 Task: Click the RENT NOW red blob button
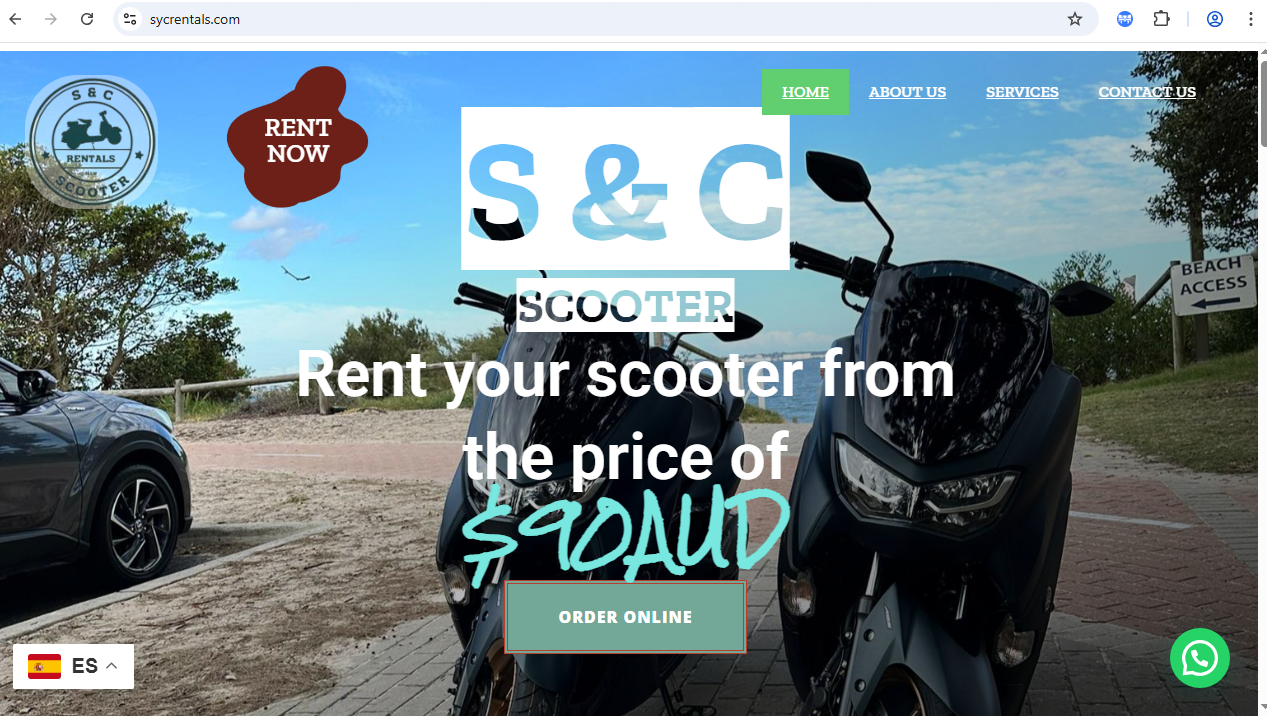pos(297,138)
